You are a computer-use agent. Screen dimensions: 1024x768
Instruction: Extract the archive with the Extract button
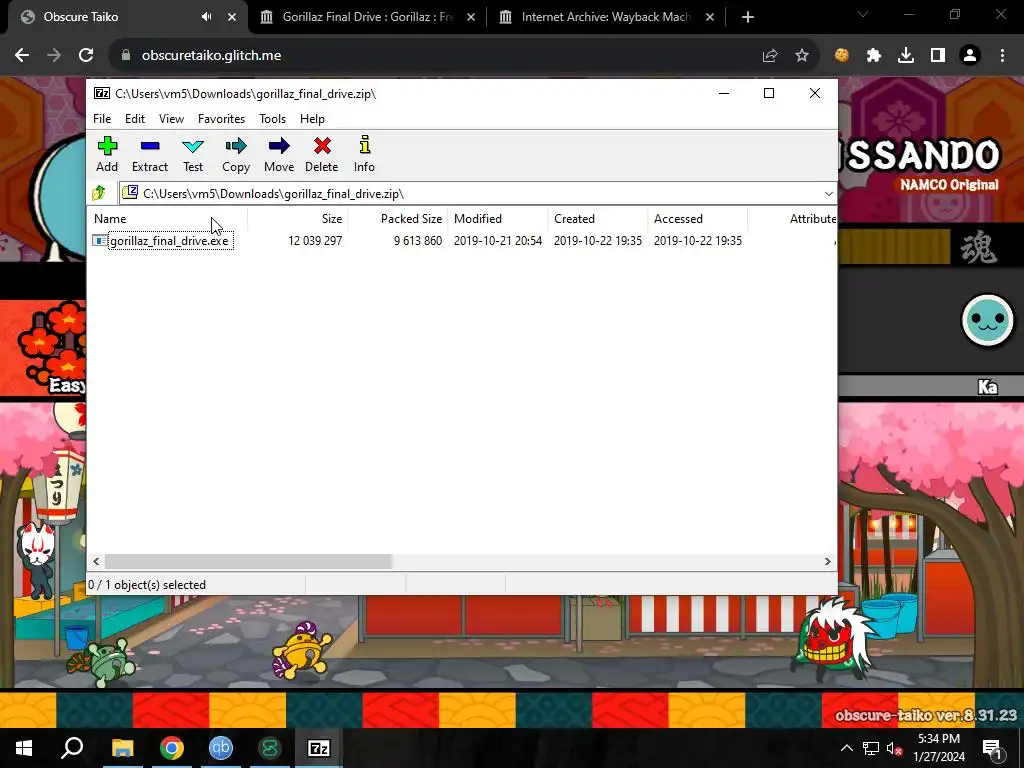tap(150, 153)
